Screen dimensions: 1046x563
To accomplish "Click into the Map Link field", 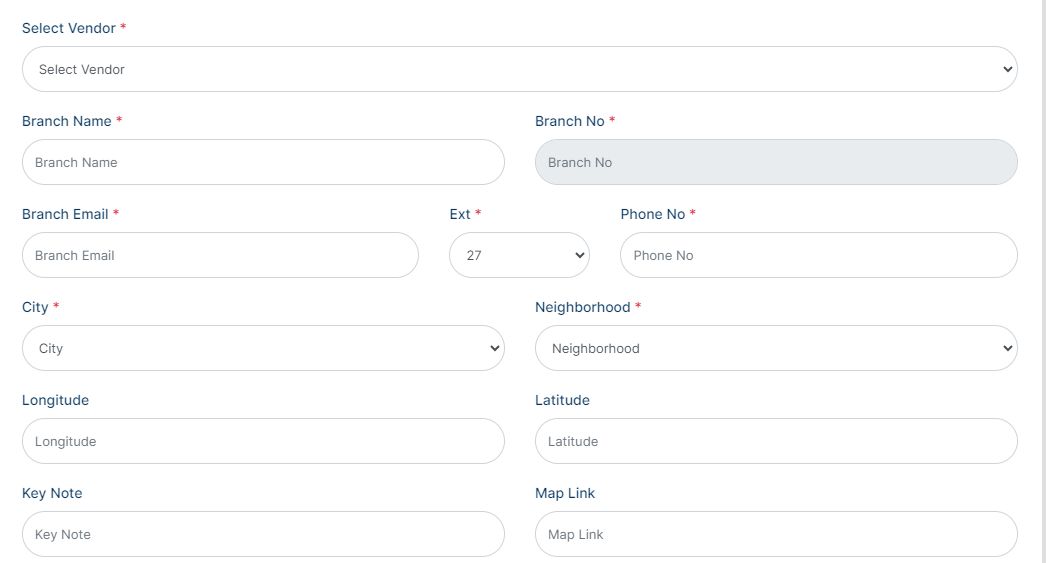I will pyautogui.click(x=776, y=534).
